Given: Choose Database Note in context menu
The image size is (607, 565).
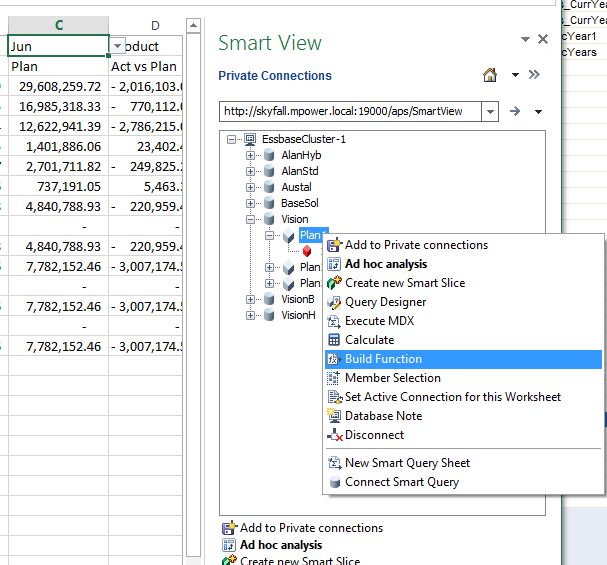Looking at the screenshot, I should (x=463, y=416).
